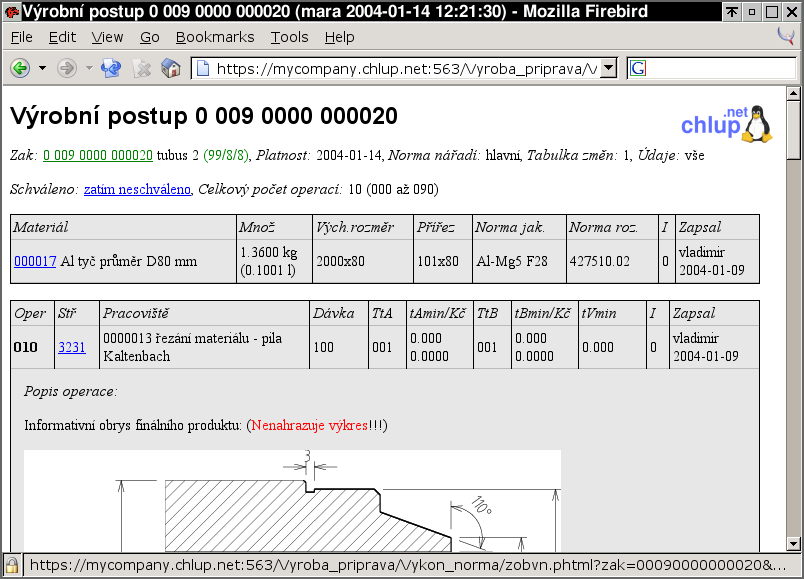
Task: Click the 'Výrobní postup' page heading
Action: (x=204, y=116)
